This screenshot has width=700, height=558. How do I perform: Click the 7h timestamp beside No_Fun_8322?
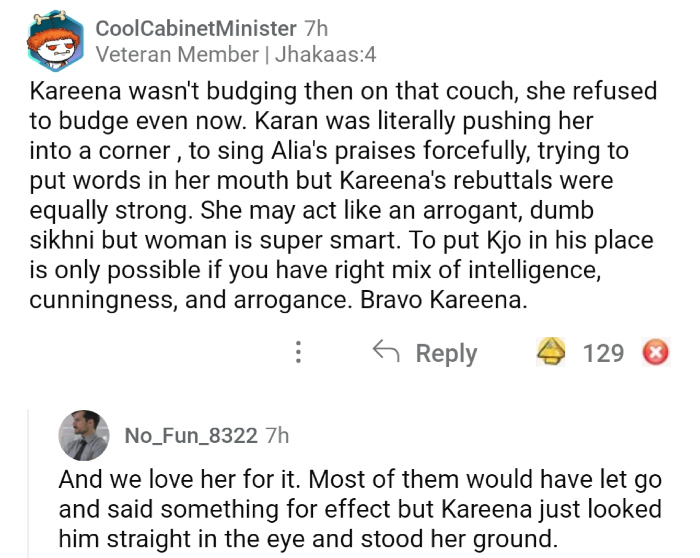[x=280, y=435]
